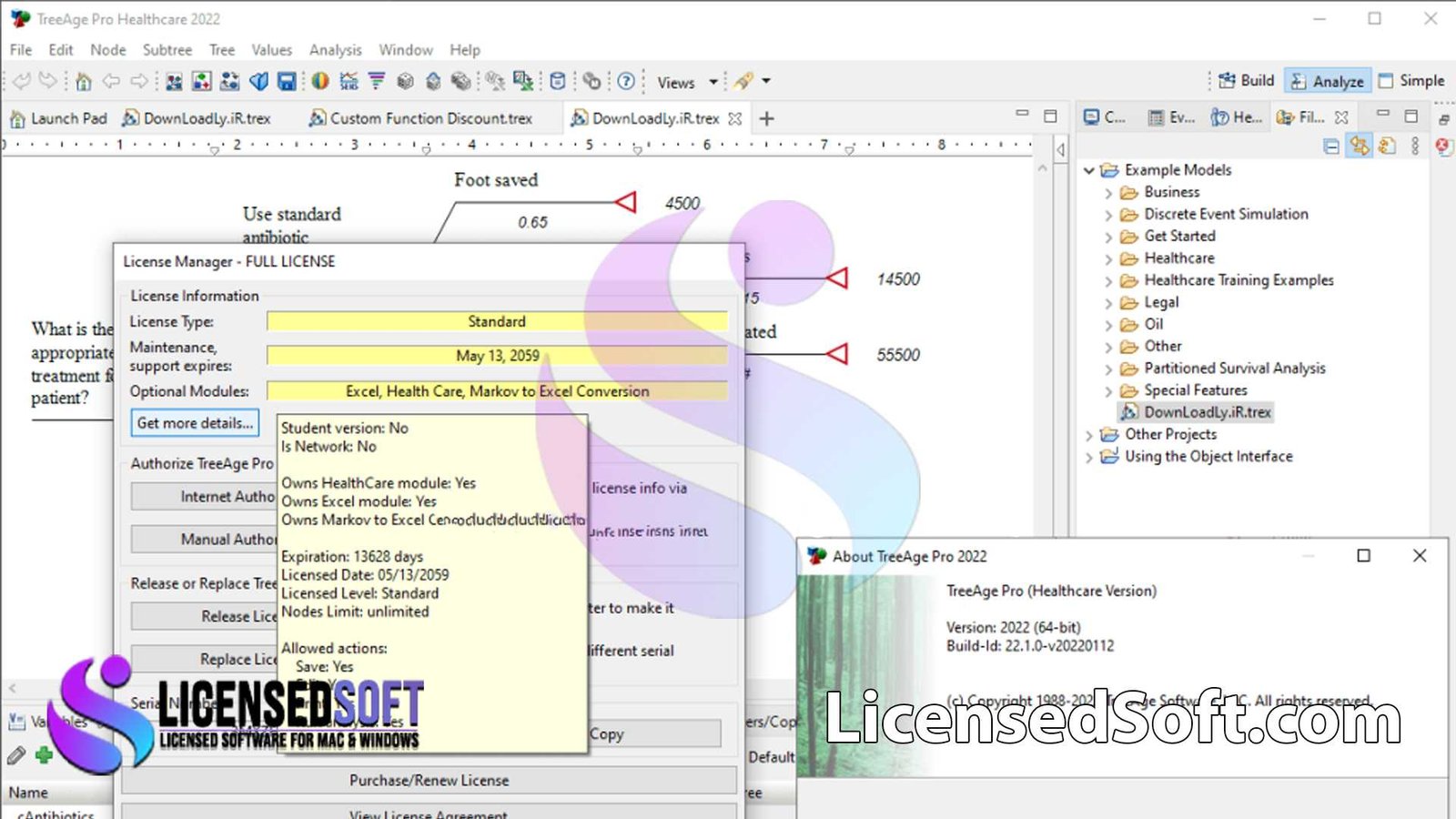Expand the Other Projects node
Screen dimensions: 1456x819
tap(1089, 435)
